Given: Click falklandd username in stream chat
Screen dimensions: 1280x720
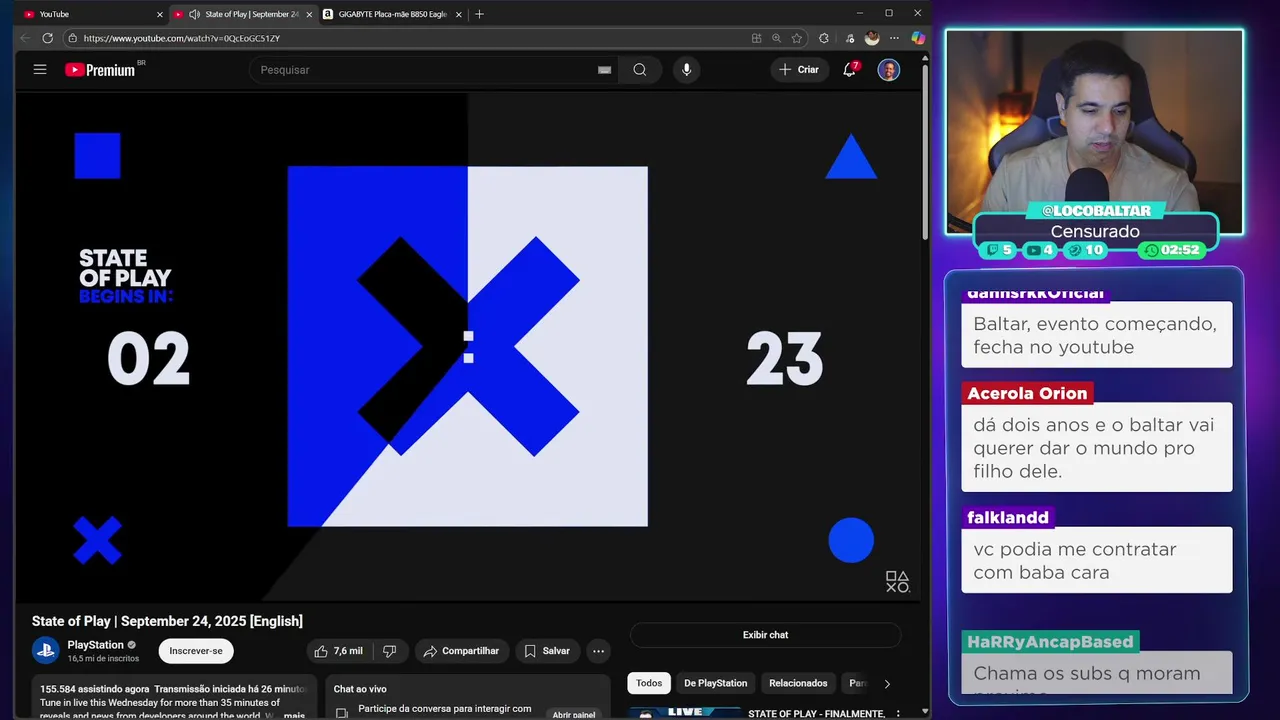Looking at the screenshot, I should [1008, 517].
